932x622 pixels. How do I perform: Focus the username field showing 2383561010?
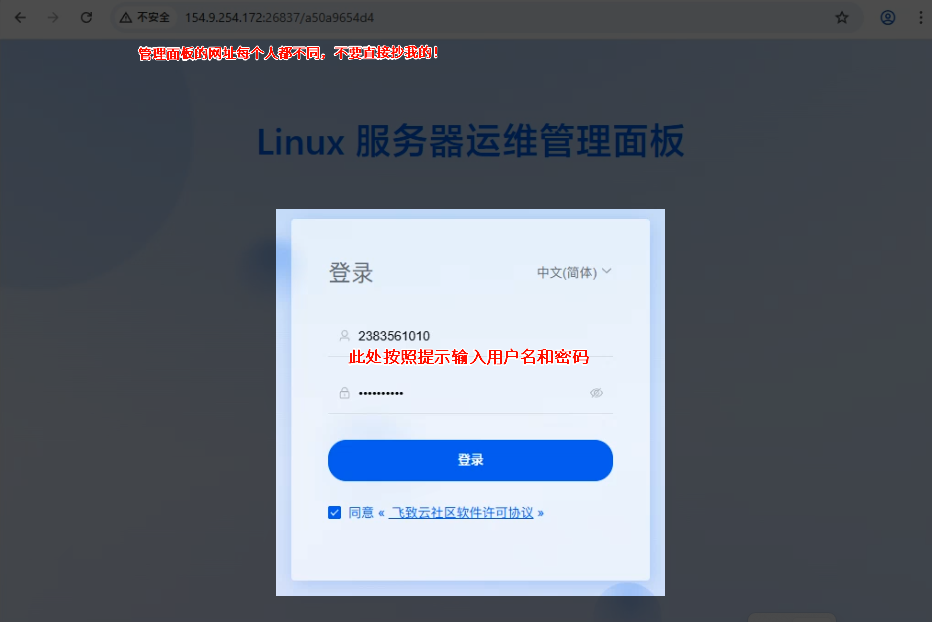[x=470, y=337]
